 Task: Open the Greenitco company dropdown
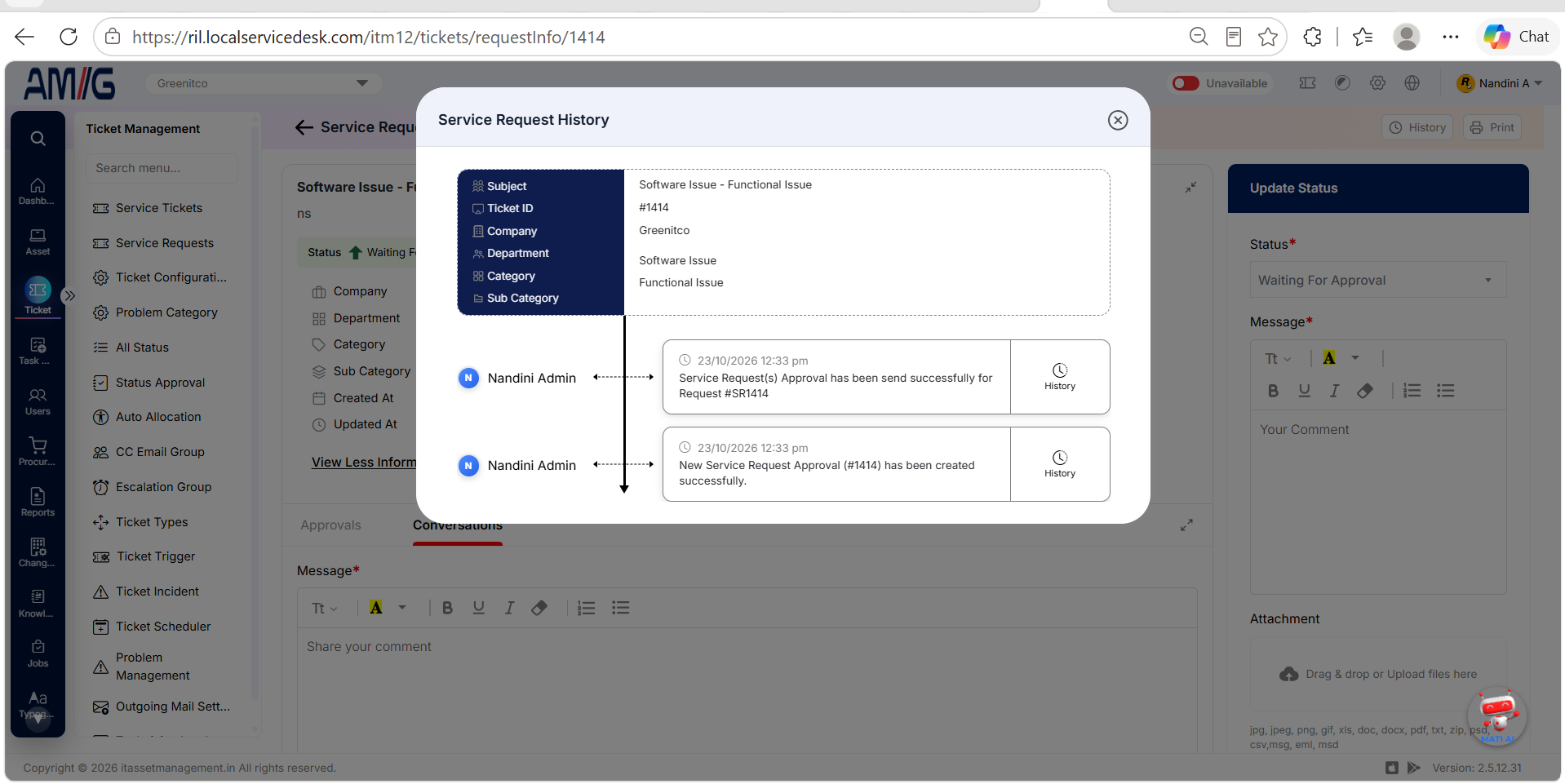pos(264,83)
